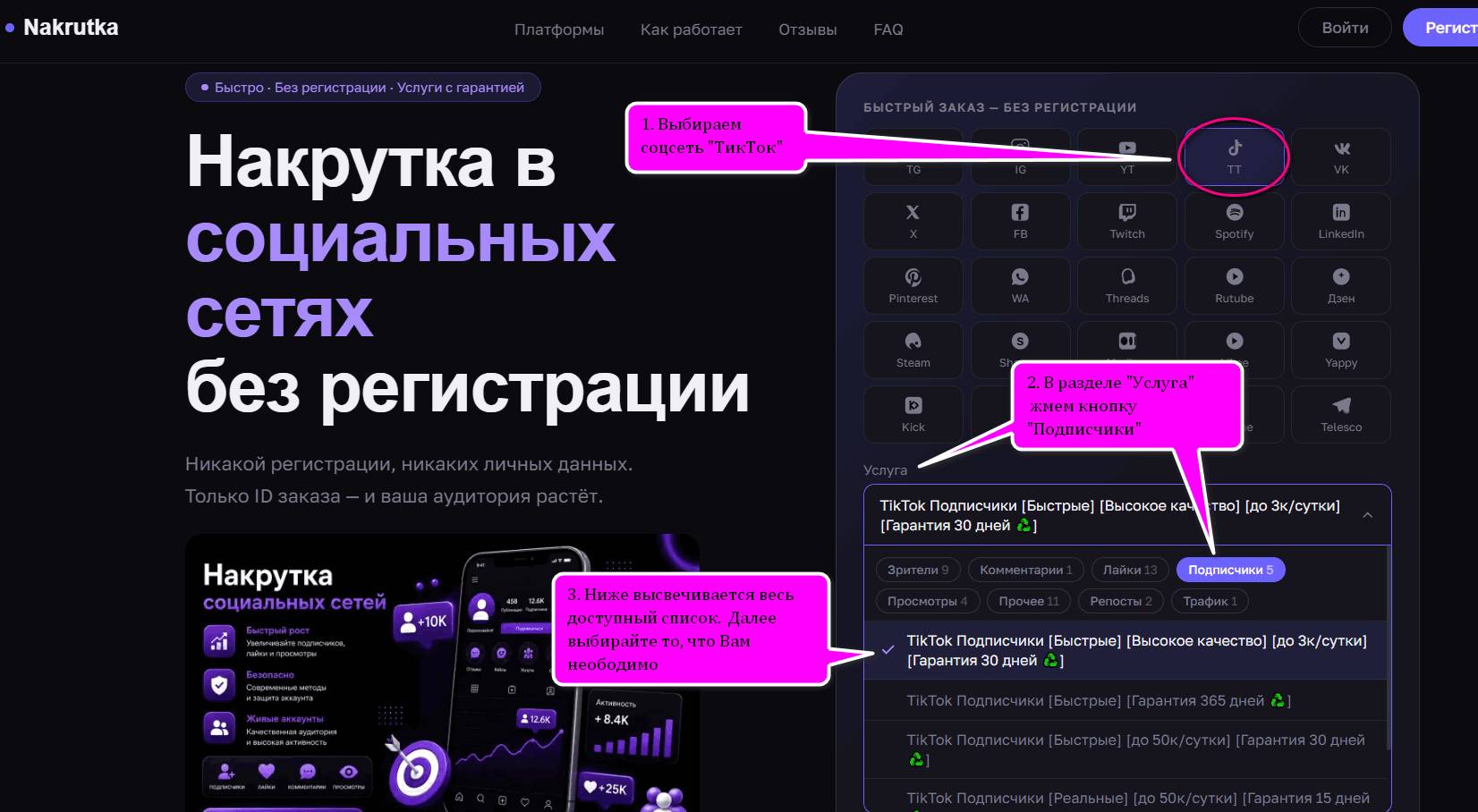Collapse the Услуга dropdown via chevron arrow
1478x812 pixels.
[x=1367, y=515]
